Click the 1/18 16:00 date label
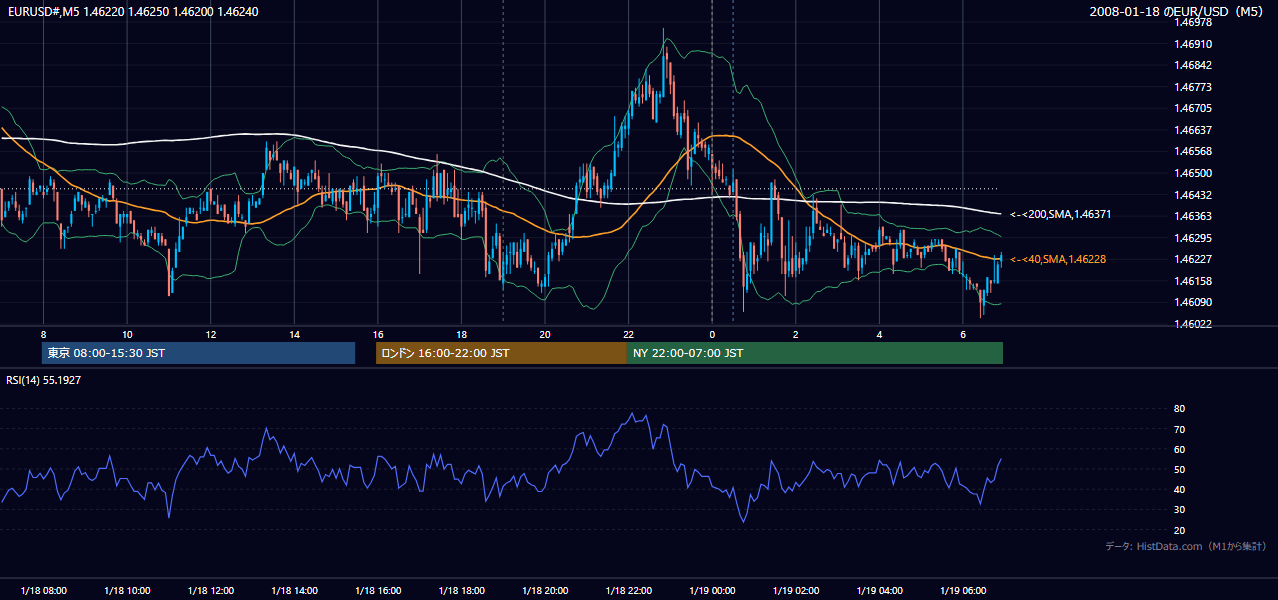1278x600 pixels. [x=377, y=590]
